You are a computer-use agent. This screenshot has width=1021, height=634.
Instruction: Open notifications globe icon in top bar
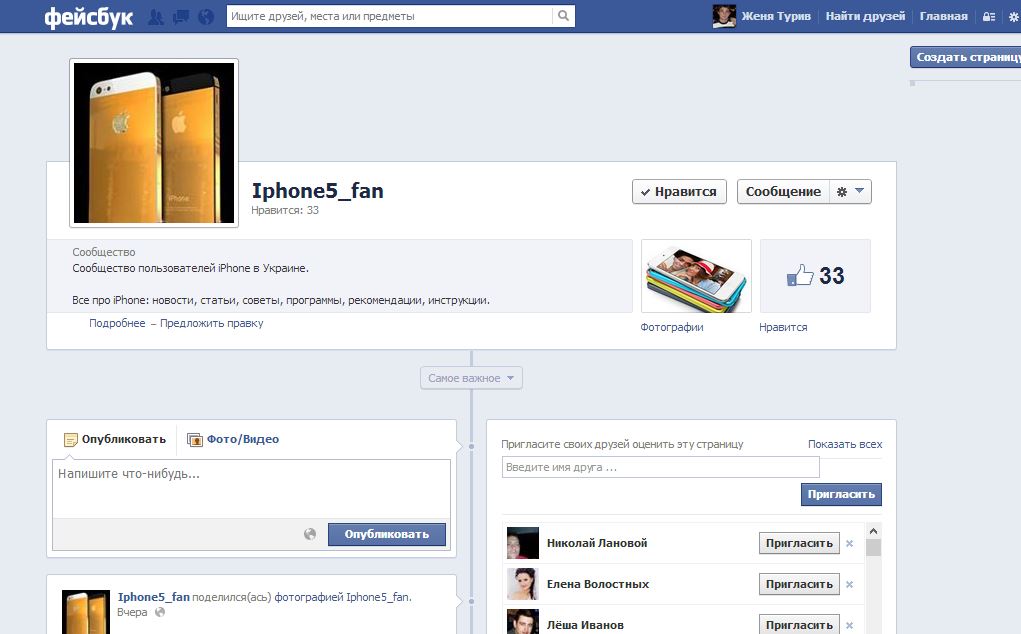click(x=206, y=16)
